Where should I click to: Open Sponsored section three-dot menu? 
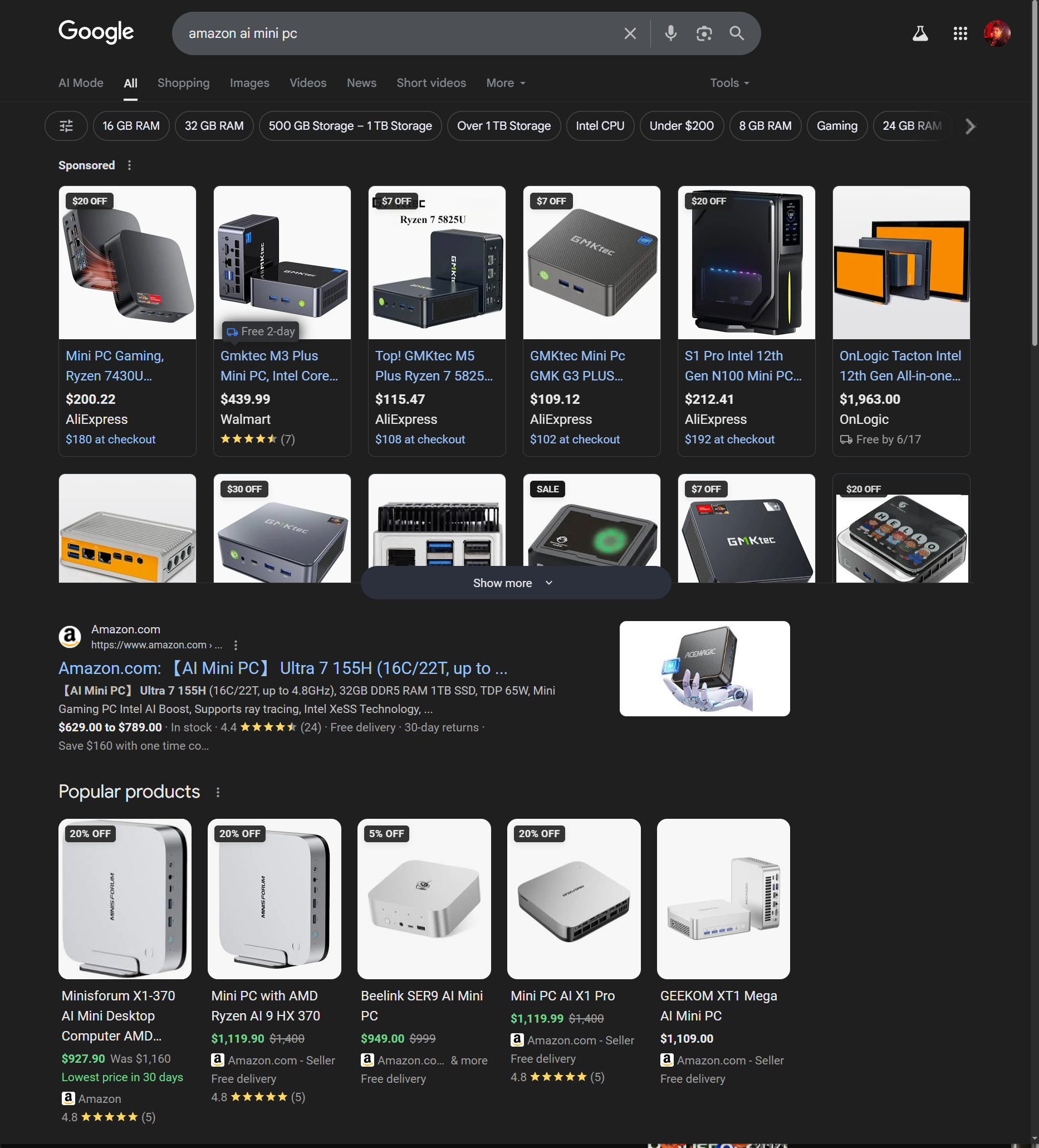pyautogui.click(x=129, y=165)
